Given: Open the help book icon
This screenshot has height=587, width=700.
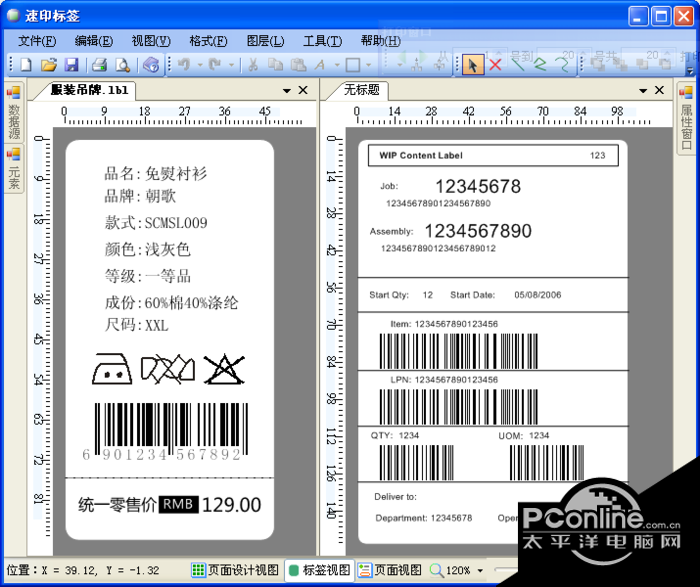Looking at the screenshot, I should (x=151, y=65).
